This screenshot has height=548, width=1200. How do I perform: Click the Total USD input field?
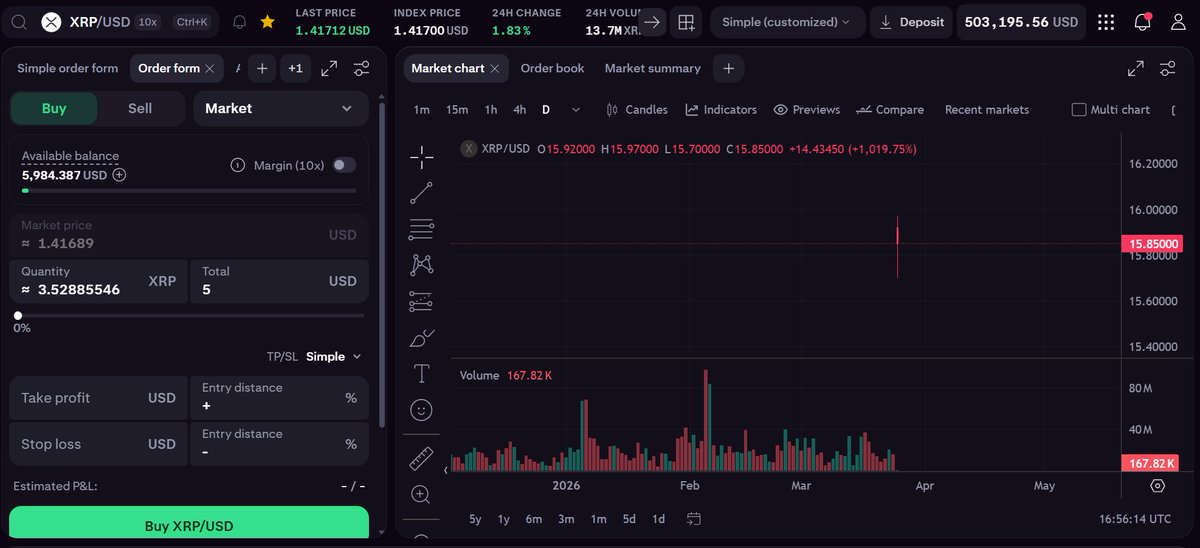coord(279,281)
